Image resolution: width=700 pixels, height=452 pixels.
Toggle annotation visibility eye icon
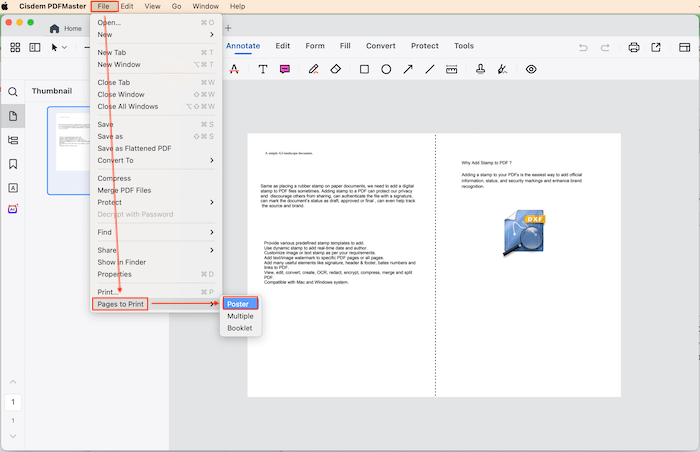click(x=531, y=70)
